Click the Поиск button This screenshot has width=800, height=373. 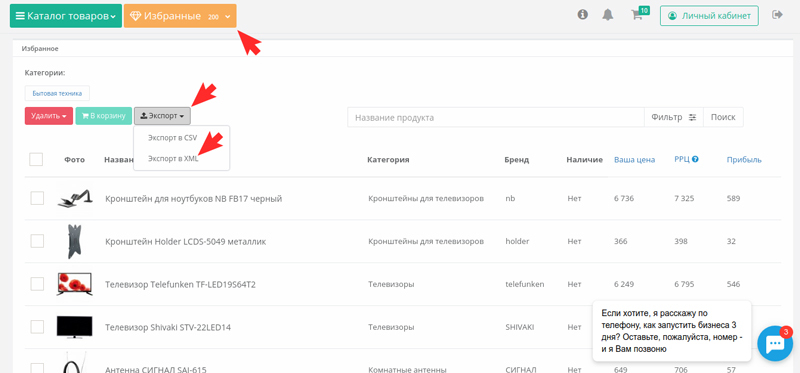[723, 117]
